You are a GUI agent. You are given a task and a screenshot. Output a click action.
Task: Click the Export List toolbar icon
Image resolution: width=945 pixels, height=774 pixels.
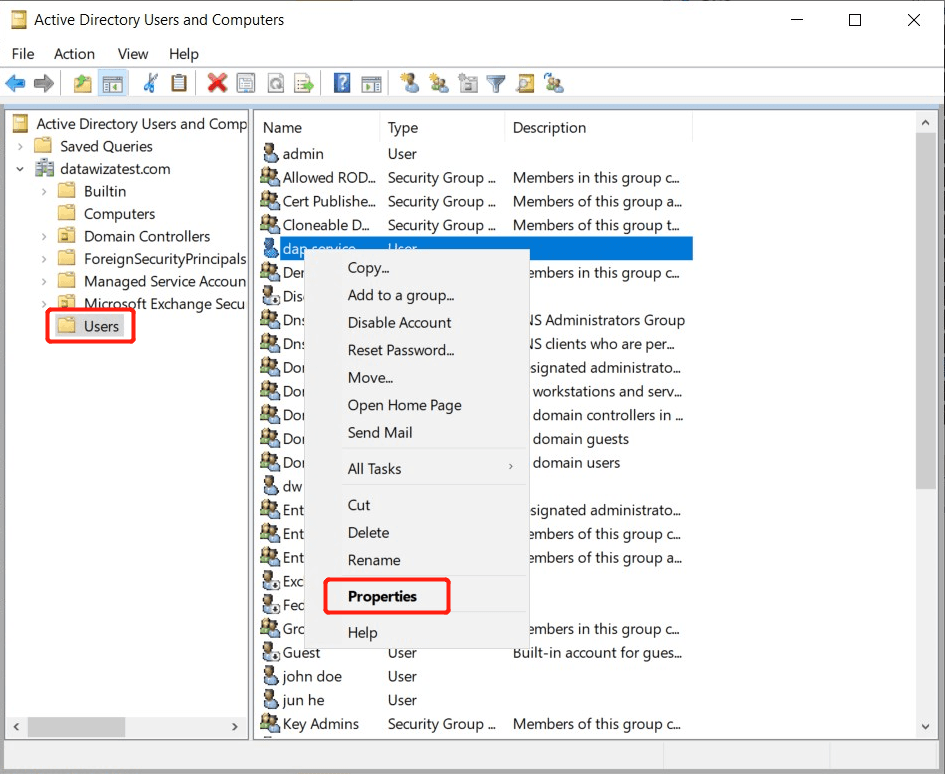pos(304,83)
